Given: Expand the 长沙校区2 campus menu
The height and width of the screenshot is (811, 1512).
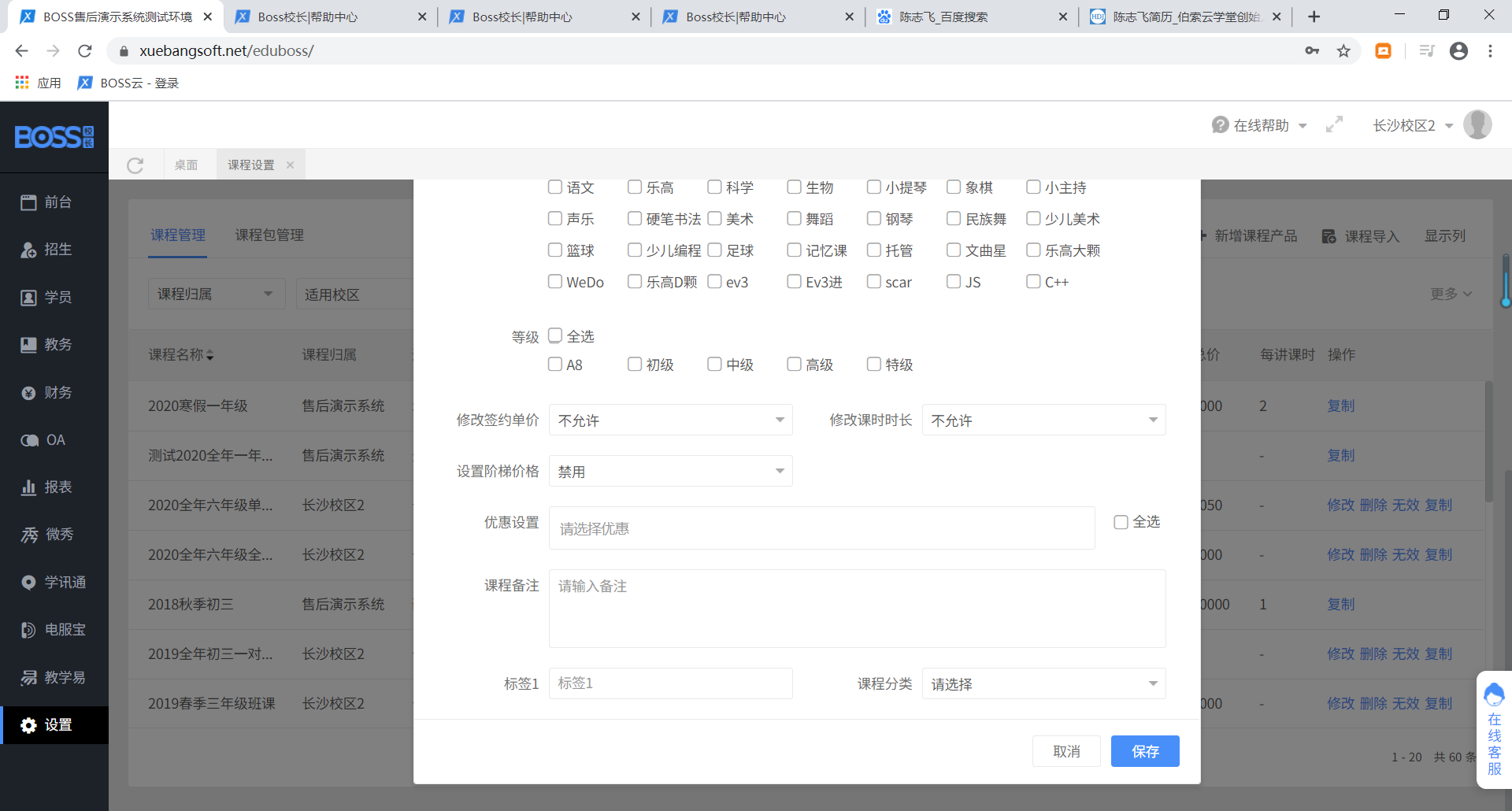Looking at the screenshot, I should 1449,126.
